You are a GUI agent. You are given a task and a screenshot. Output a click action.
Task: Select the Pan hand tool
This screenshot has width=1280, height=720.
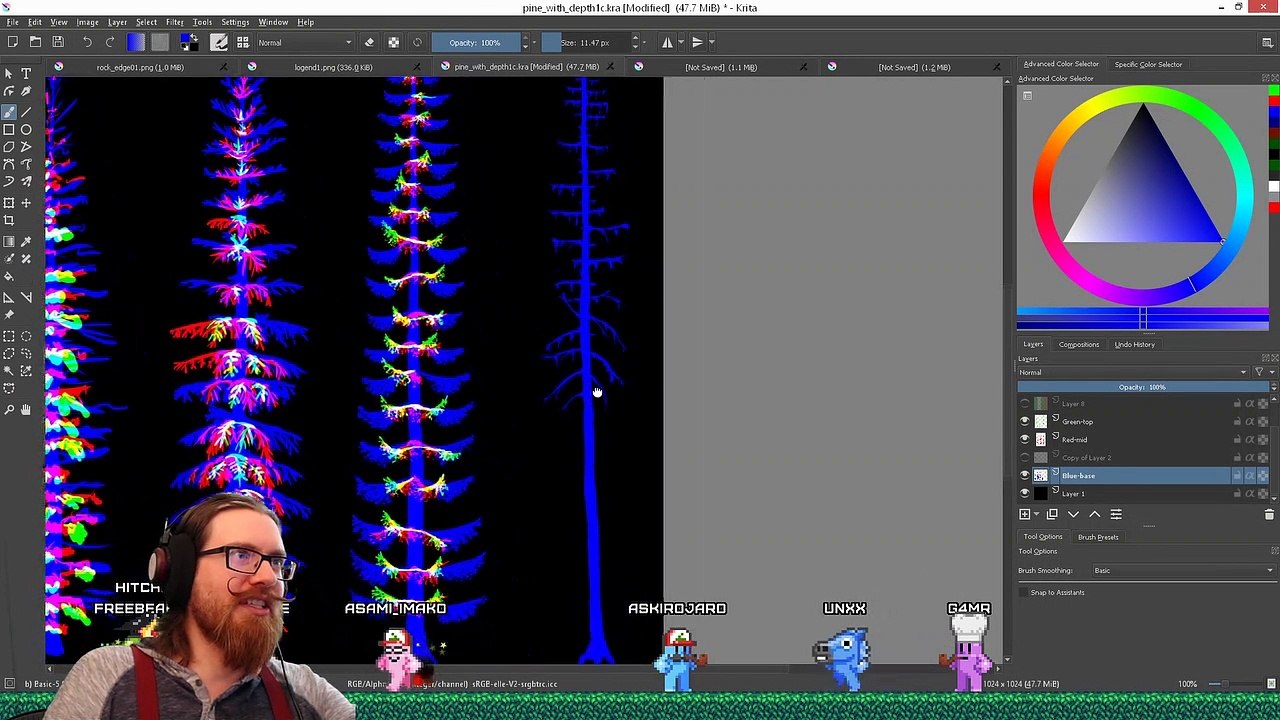[26, 409]
